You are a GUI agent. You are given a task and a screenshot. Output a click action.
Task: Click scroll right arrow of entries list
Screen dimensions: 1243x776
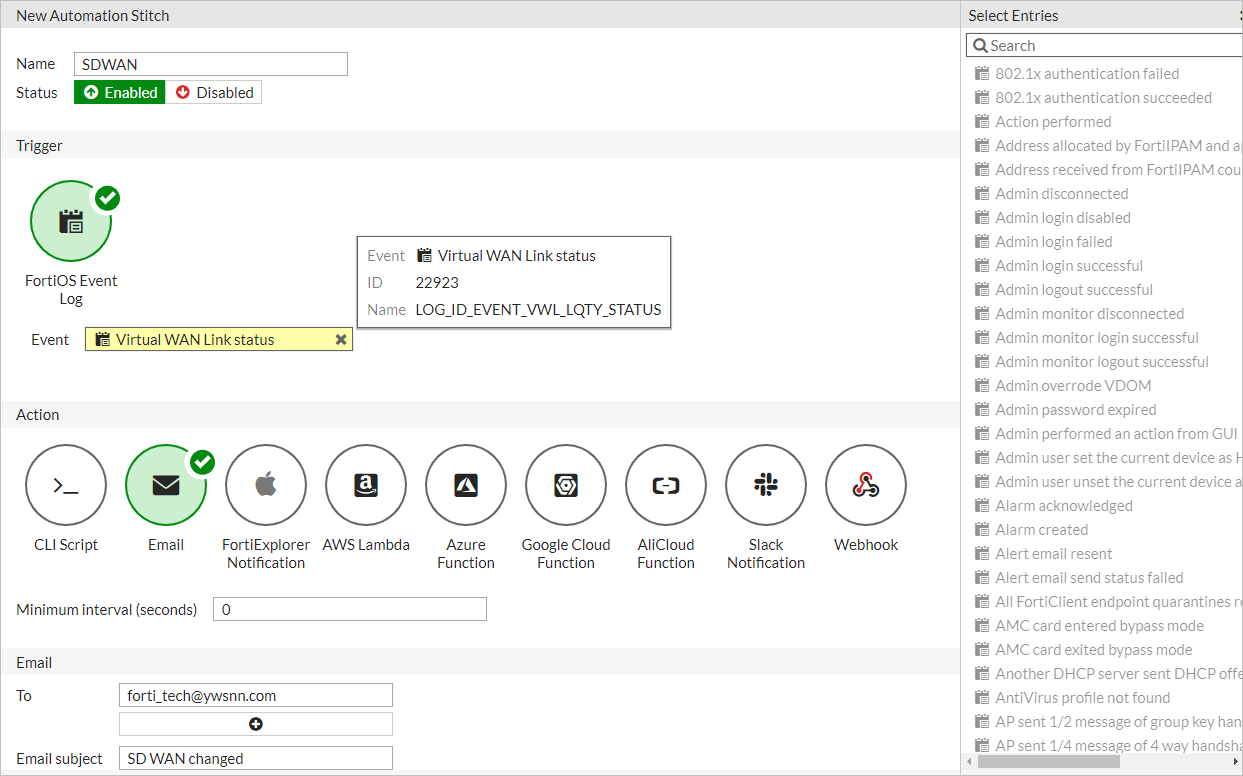coord(1236,762)
